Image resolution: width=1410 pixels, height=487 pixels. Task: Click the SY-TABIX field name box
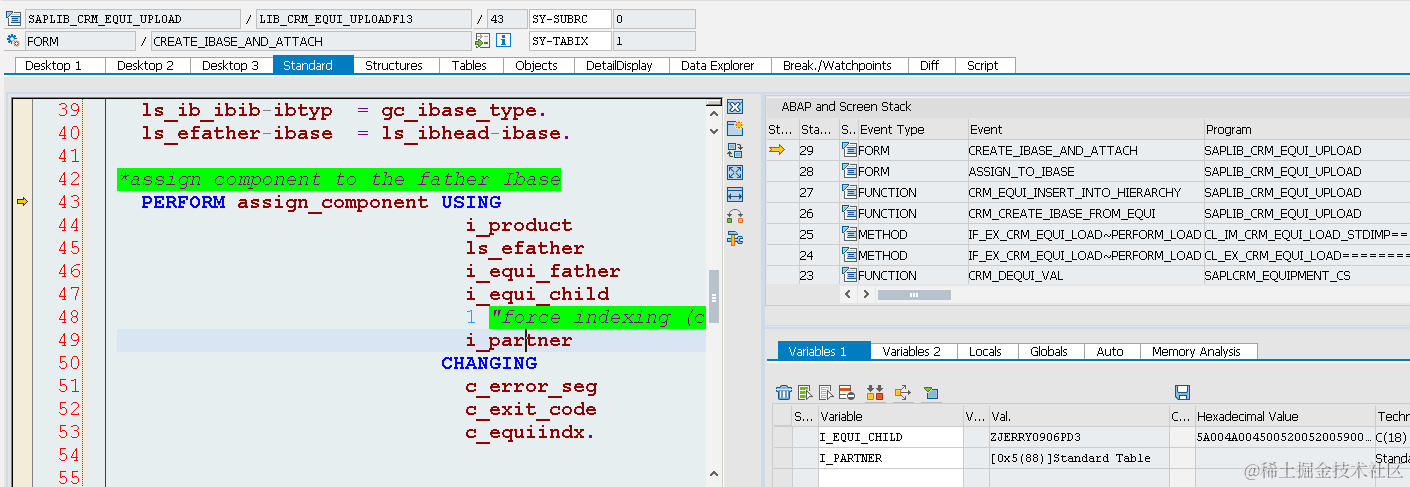click(570, 41)
